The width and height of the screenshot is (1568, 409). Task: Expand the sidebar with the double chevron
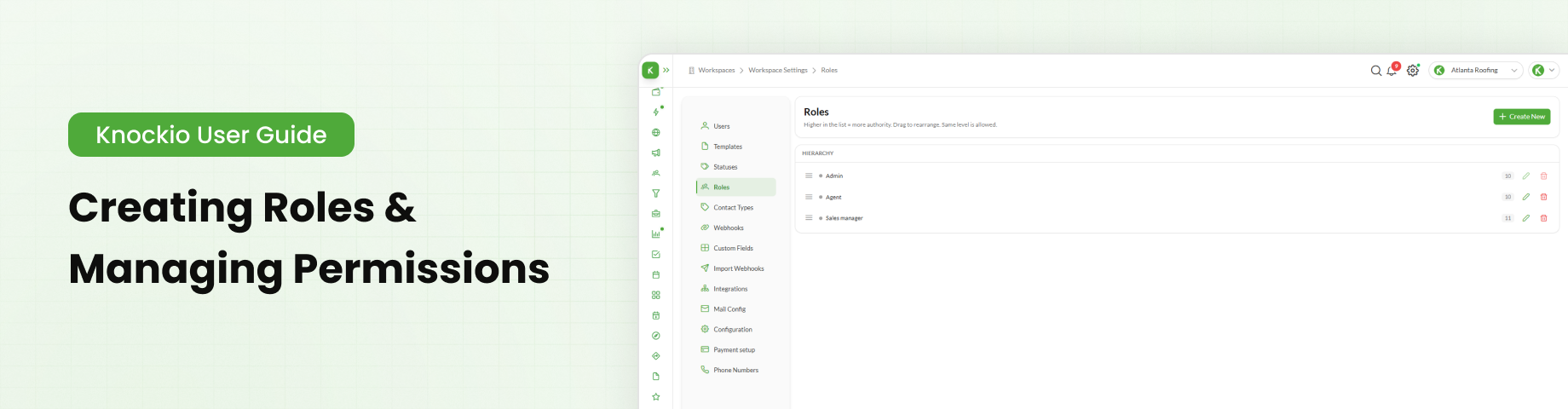click(666, 70)
